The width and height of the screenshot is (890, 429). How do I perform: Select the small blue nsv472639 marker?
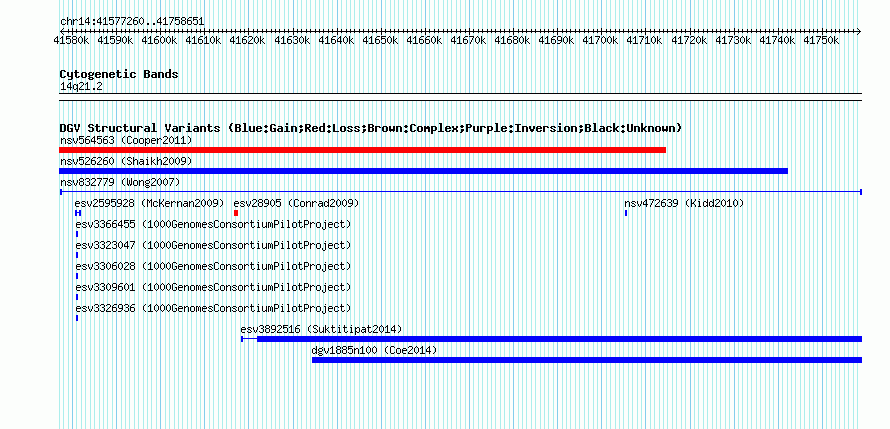pos(625,213)
